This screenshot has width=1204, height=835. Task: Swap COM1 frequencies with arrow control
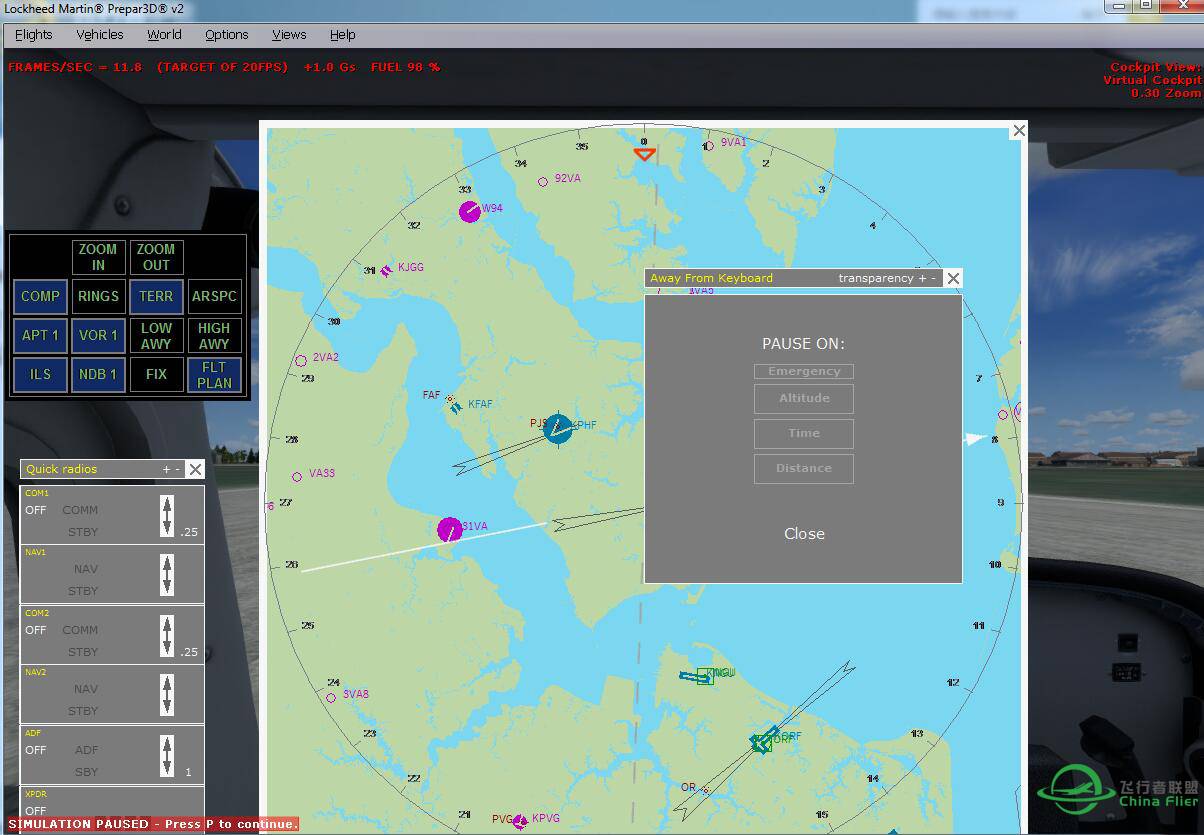pos(167,516)
